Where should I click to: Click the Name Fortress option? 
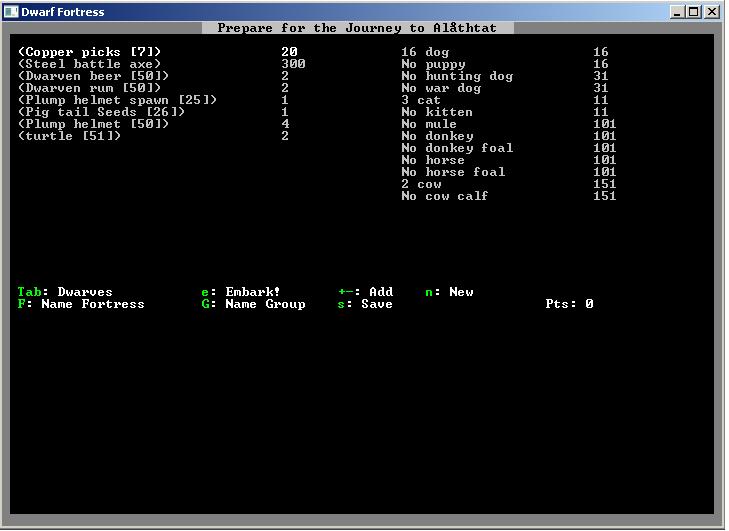click(x=81, y=304)
